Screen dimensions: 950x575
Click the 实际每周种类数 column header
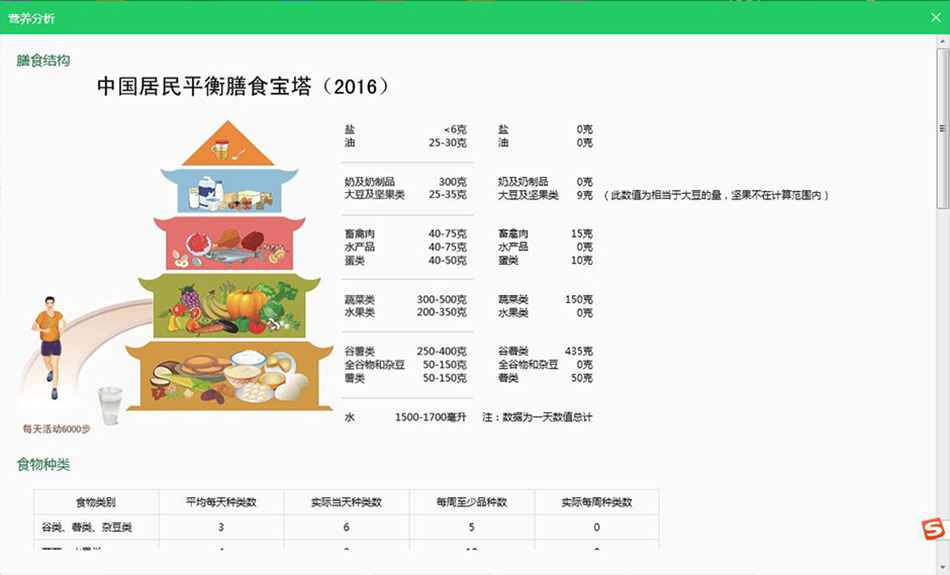click(x=597, y=502)
